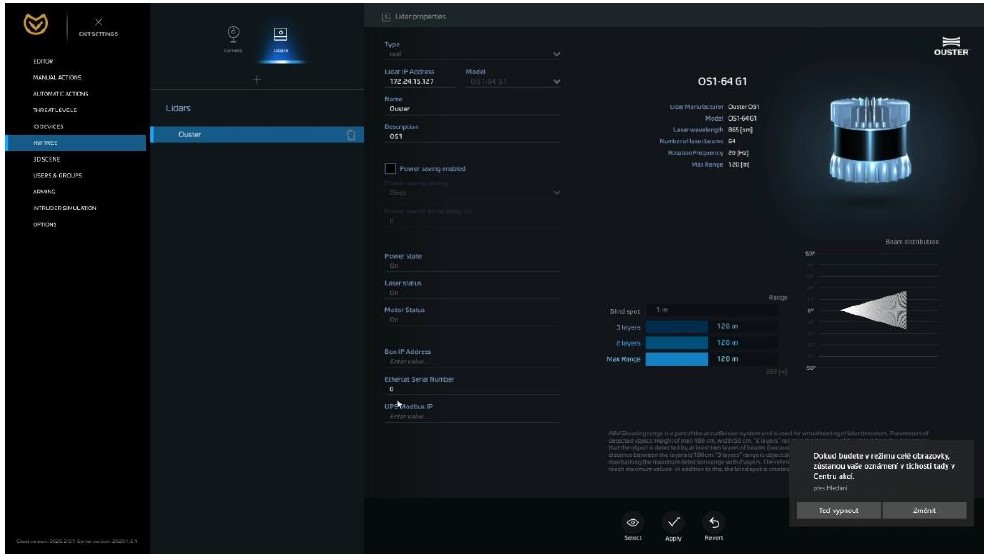Click the Motor Status value
This screenshot has width=987, height=557.
point(393,320)
